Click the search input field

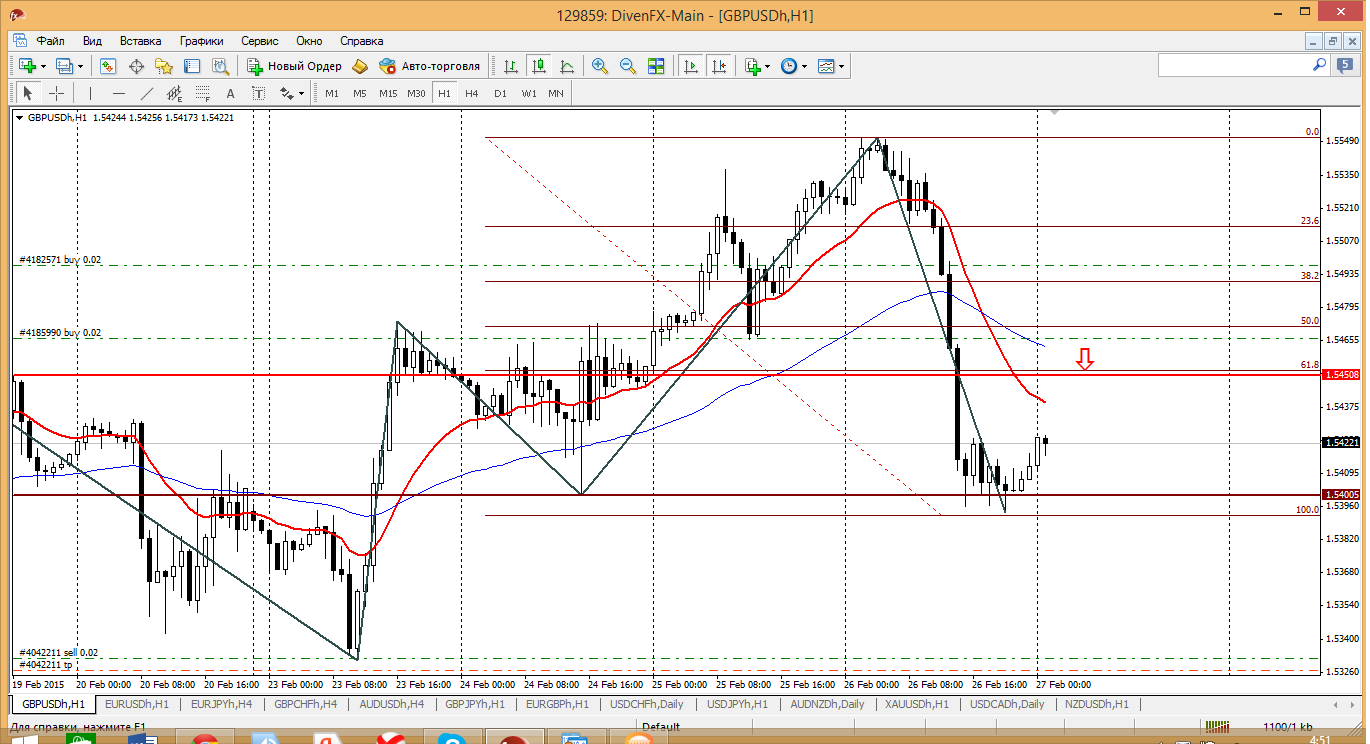pos(1234,65)
